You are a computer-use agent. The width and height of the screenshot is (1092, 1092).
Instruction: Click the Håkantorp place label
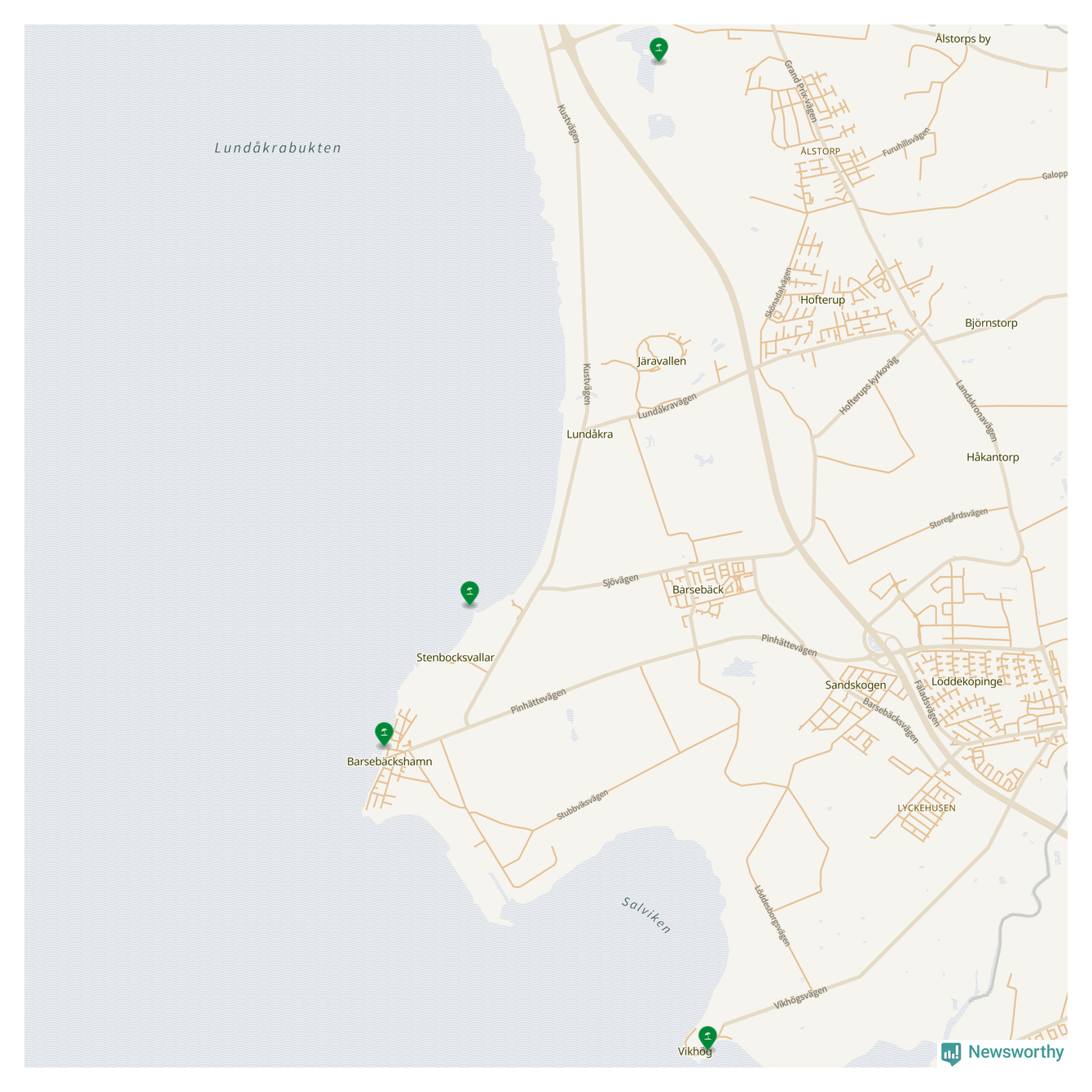click(993, 457)
